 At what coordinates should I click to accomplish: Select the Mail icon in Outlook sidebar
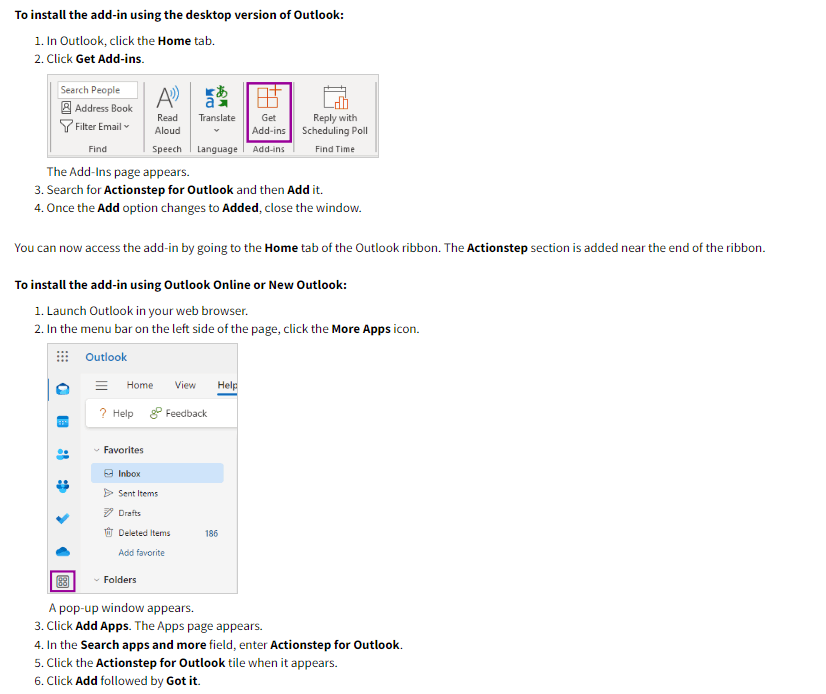[x=62, y=388]
